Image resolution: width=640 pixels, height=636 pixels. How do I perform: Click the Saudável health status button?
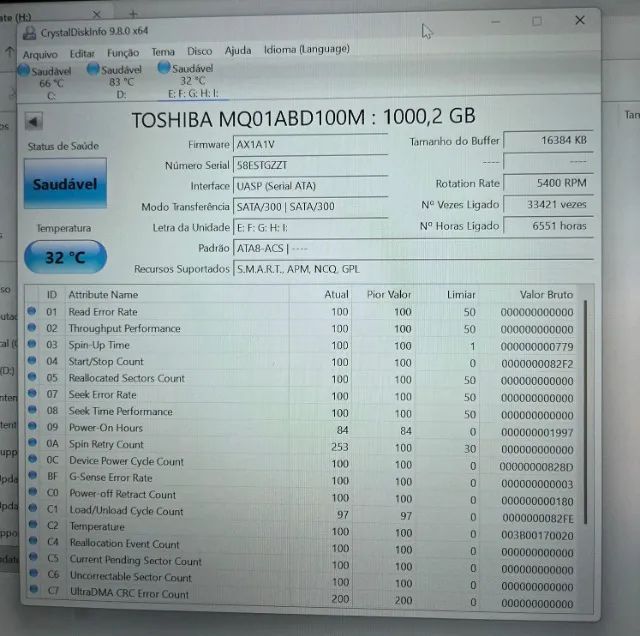(65, 184)
